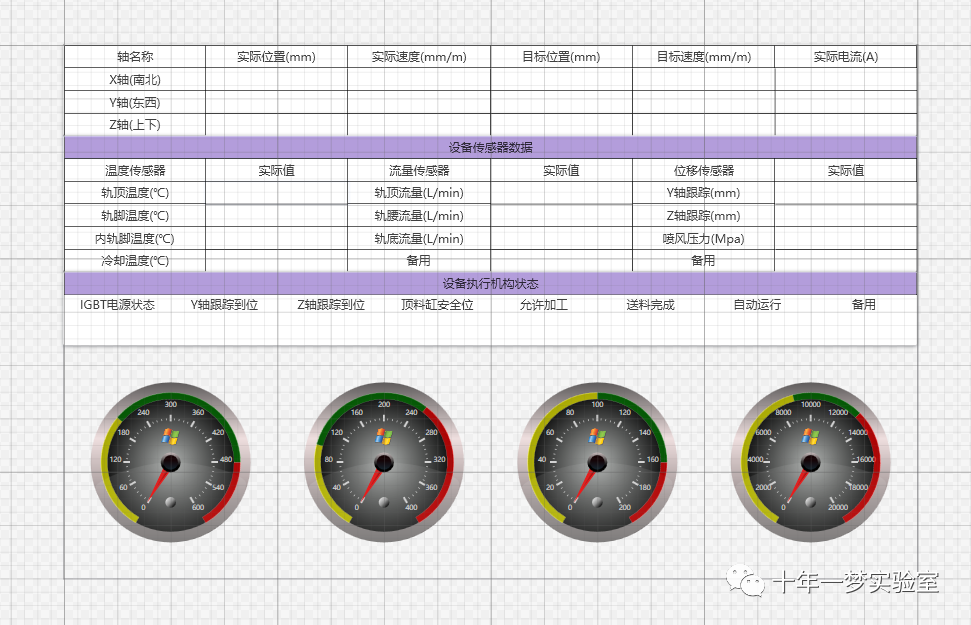Click the Y轴 实际速度 value cell
Image resolution: width=971 pixels, height=625 pixels.
(419, 103)
